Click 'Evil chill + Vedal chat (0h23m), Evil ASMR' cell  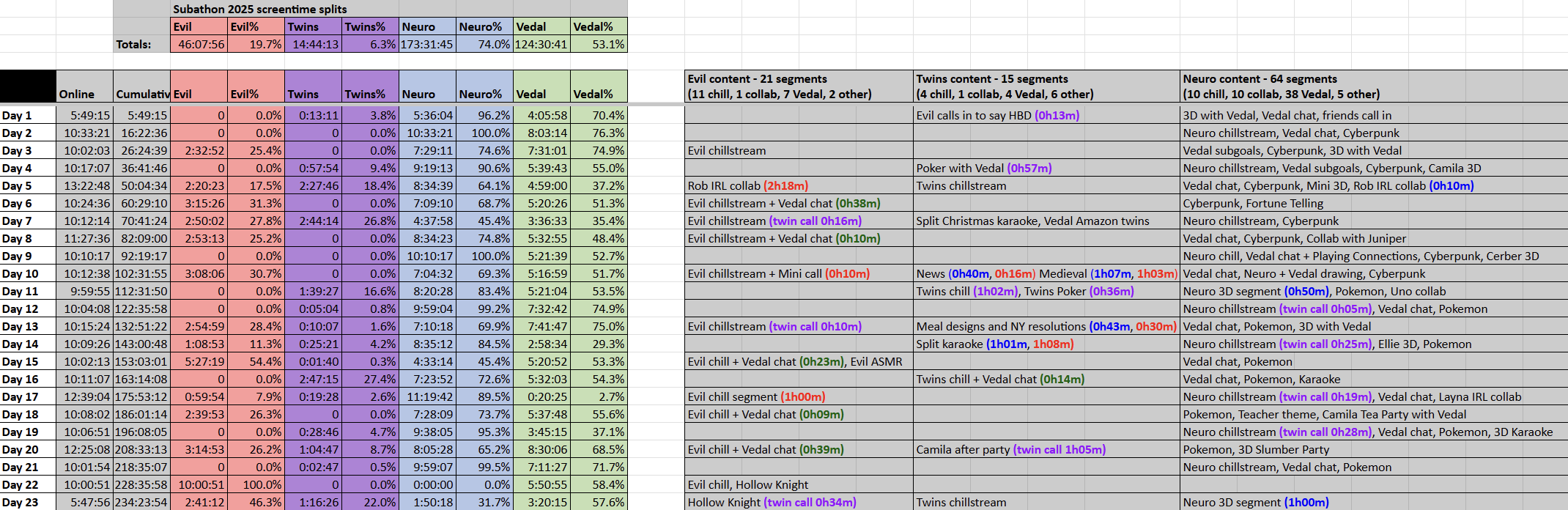point(799,361)
